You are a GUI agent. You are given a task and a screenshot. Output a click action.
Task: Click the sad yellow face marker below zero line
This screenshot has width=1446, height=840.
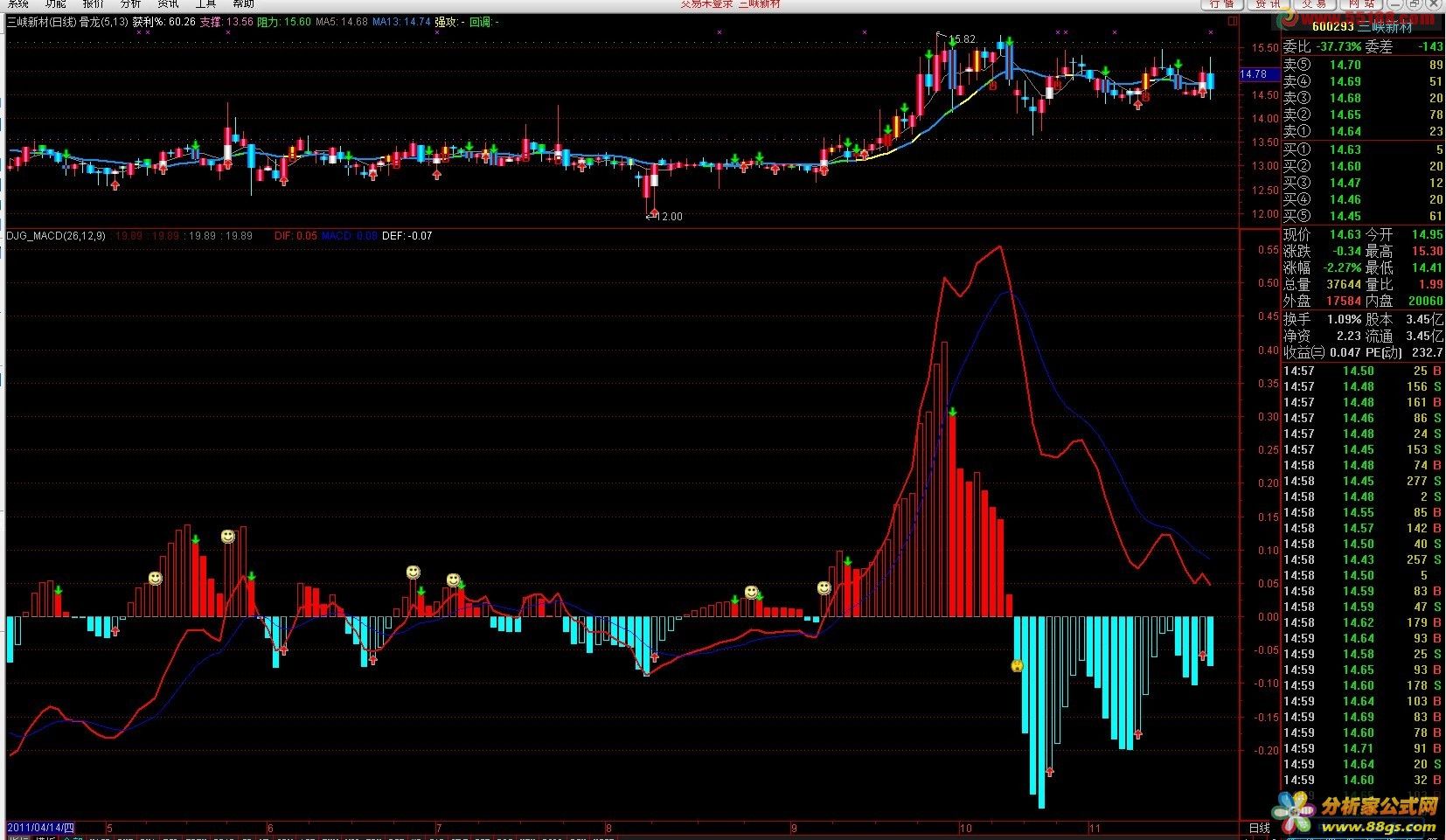click(1017, 666)
